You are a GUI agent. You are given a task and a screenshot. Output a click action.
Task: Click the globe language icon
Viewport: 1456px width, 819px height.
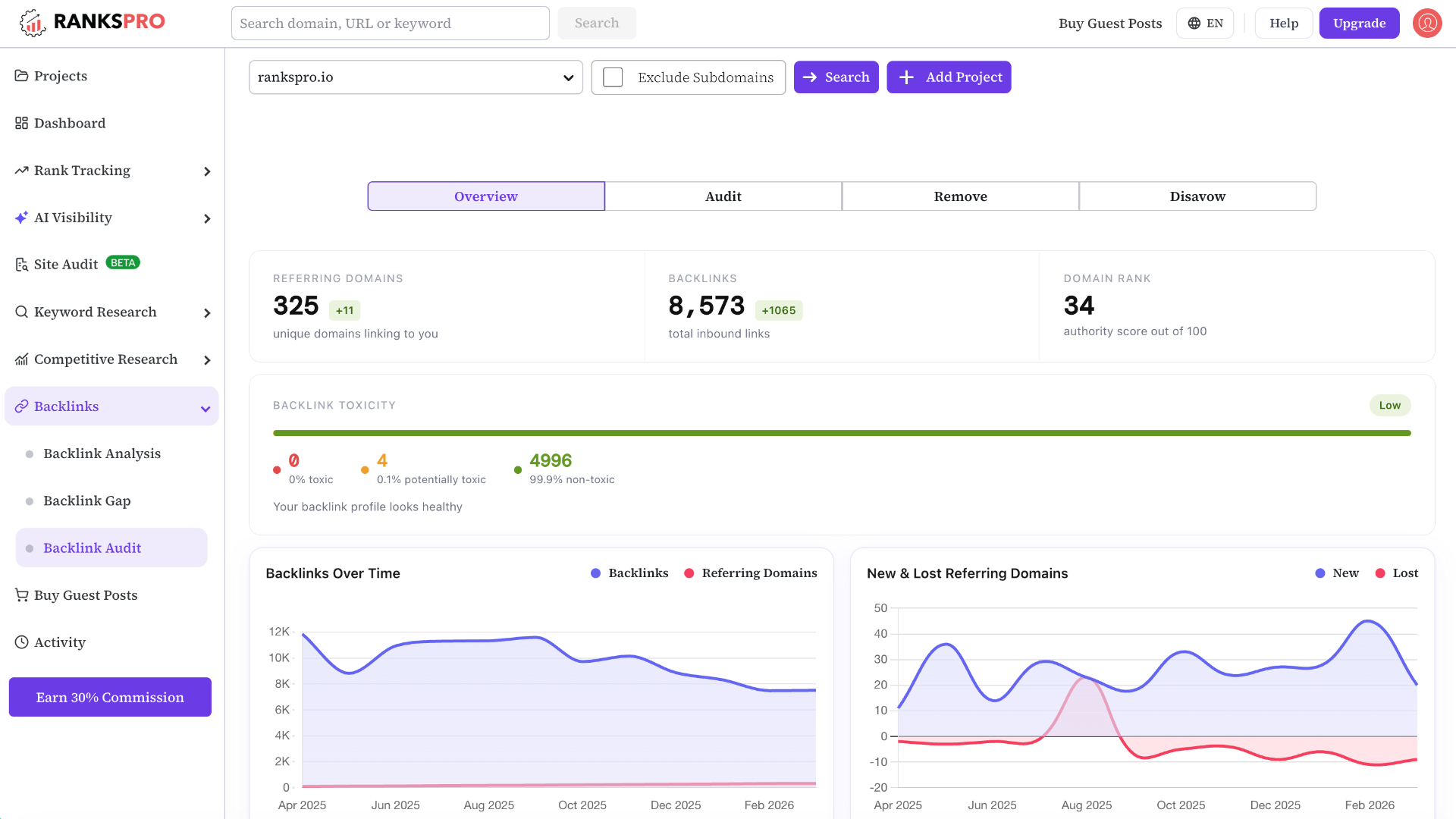1194,24
